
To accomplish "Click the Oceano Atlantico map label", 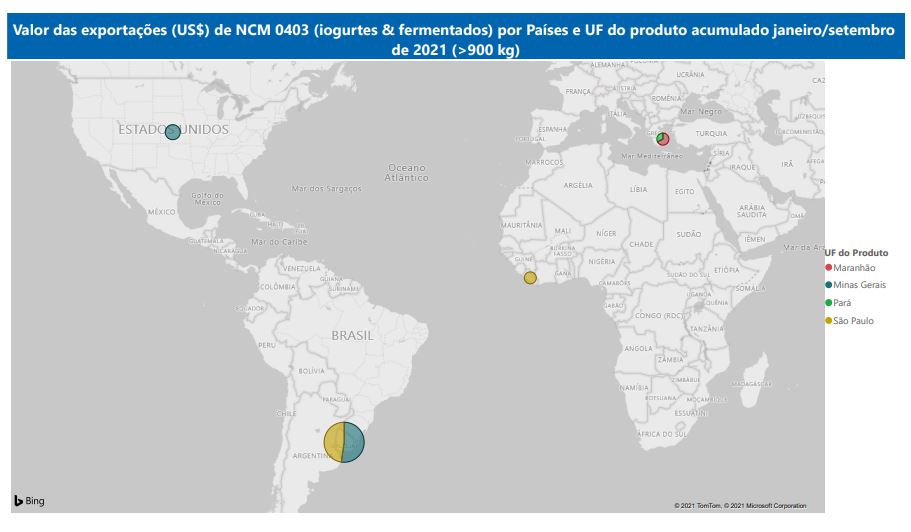I will 407,172.
